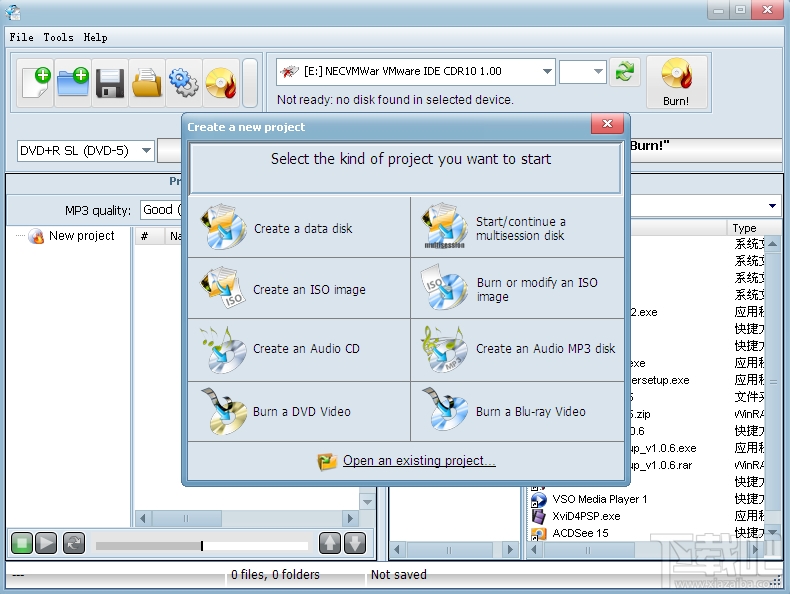Click the green stop playback button
The width and height of the screenshot is (790, 594).
click(22, 543)
